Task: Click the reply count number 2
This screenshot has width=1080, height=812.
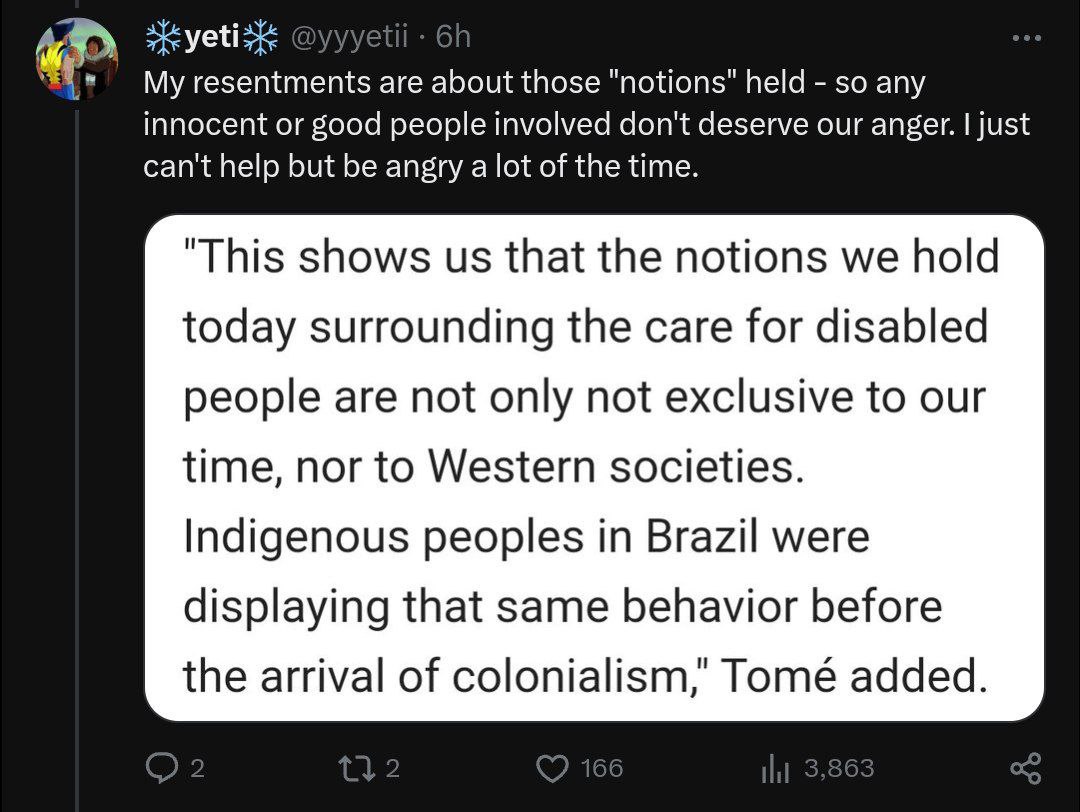Action: coord(197,768)
